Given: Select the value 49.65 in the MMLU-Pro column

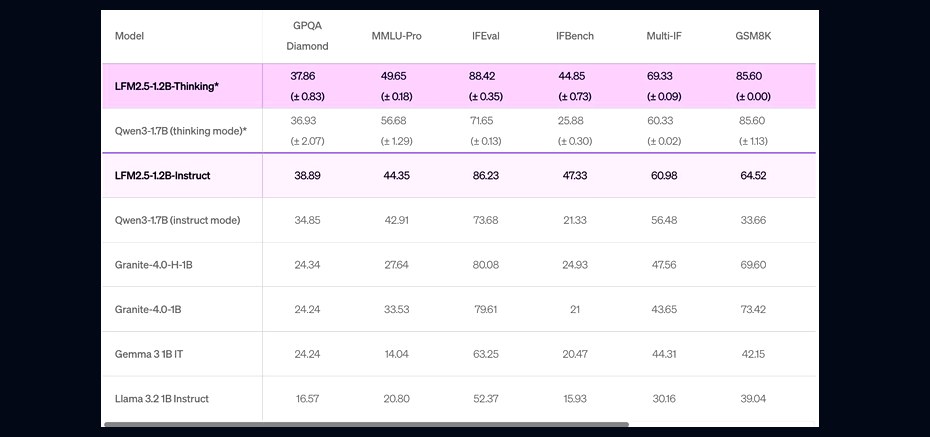Looking at the screenshot, I should point(393,76).
